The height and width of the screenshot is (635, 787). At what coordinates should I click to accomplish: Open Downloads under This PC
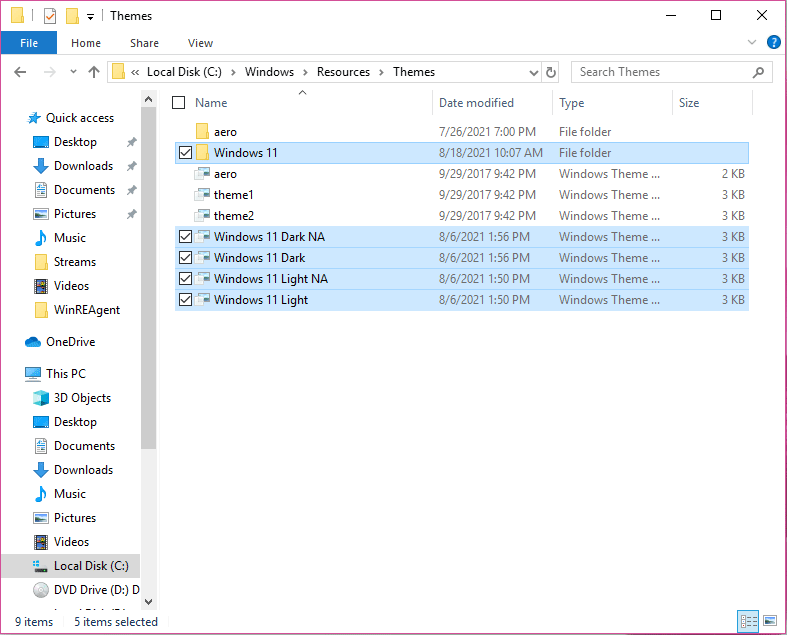[x=83, y=470]
